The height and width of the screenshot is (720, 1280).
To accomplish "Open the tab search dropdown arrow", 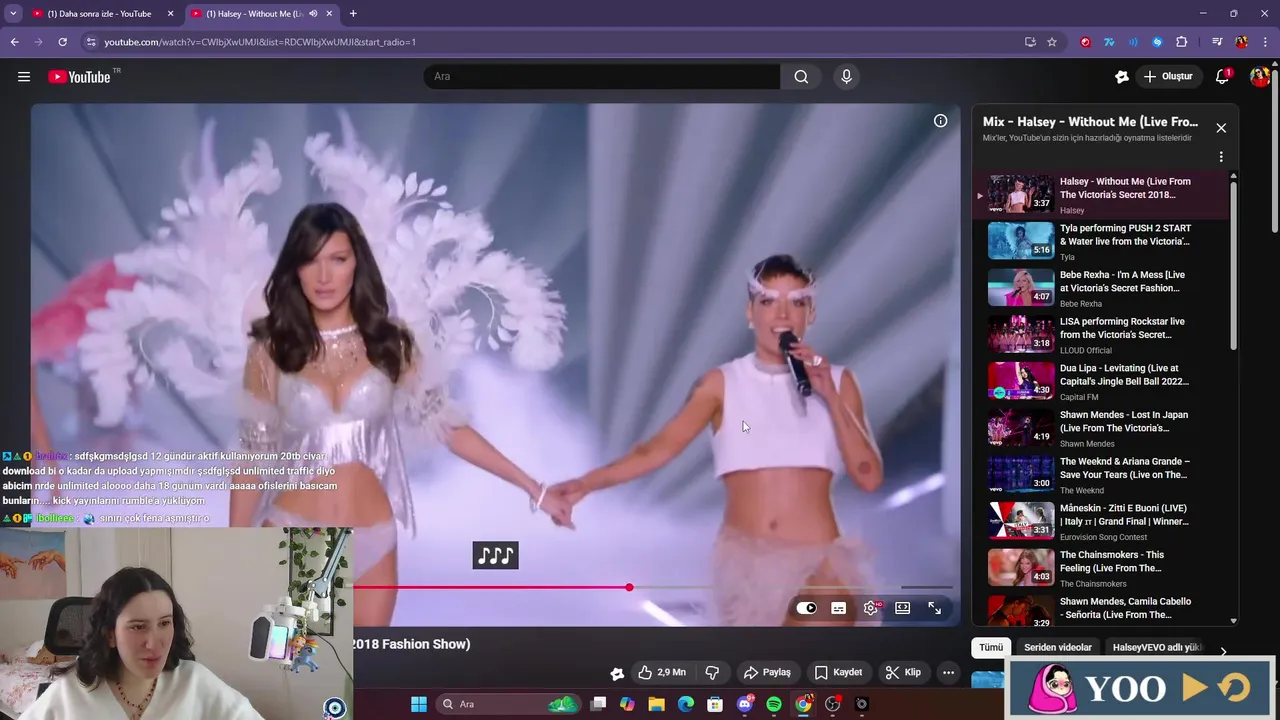I will [13, 14].
